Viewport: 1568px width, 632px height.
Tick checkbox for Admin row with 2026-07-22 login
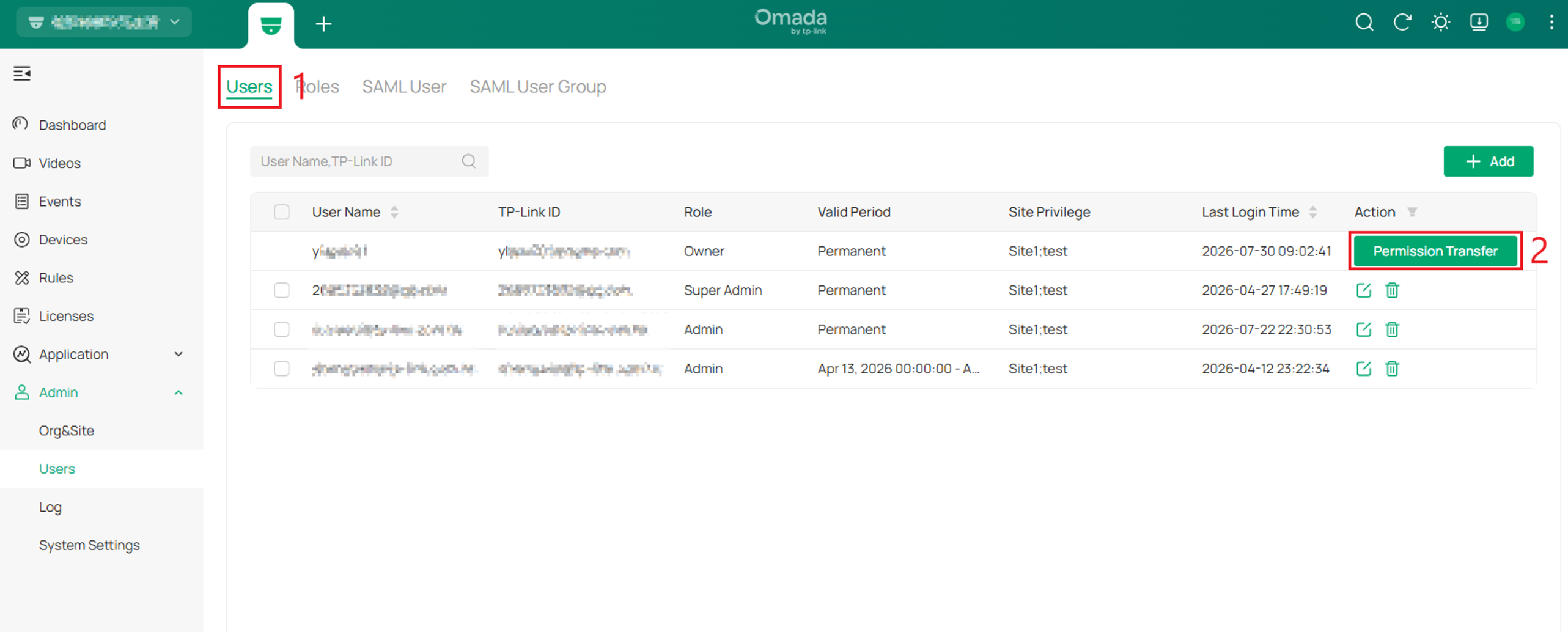(x=281, y=329)
